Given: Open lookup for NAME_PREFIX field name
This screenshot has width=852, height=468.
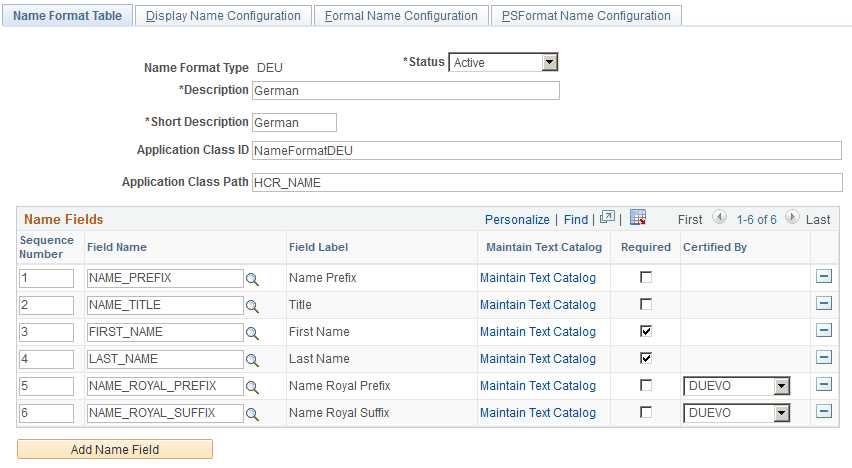Looking at the screenshot, I should pyautogui.click(x=252, y=279).
